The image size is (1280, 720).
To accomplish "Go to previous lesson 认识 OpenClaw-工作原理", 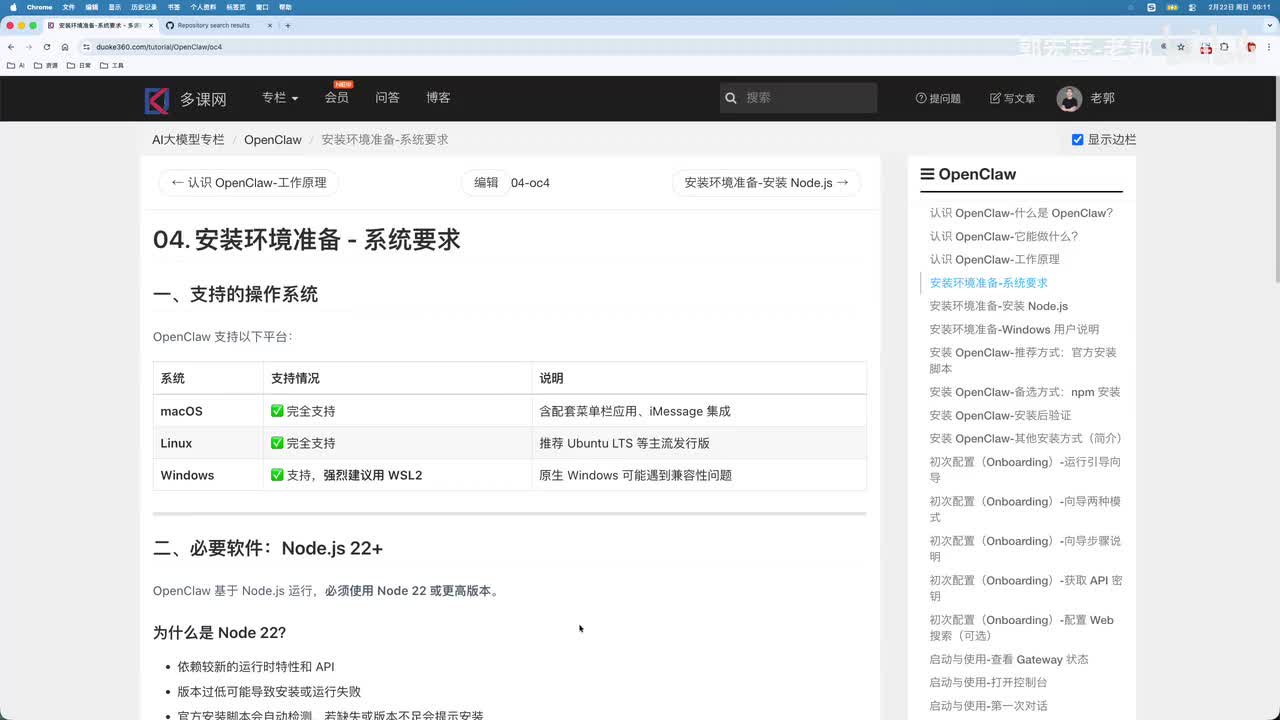I will [249, 183].
